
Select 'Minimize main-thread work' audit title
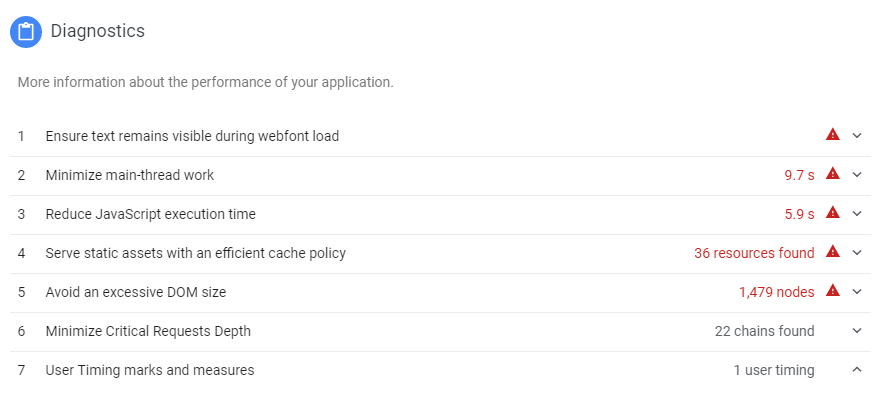[130, 175]
